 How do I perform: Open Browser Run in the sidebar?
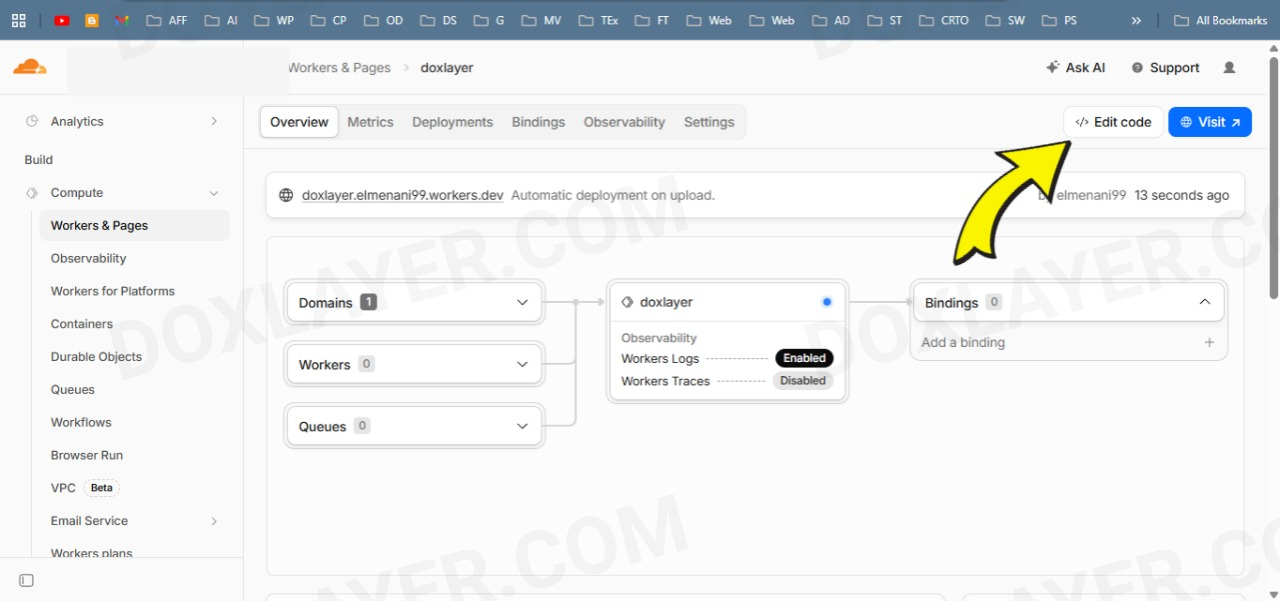pyautogui.click(x=87, y=455)
